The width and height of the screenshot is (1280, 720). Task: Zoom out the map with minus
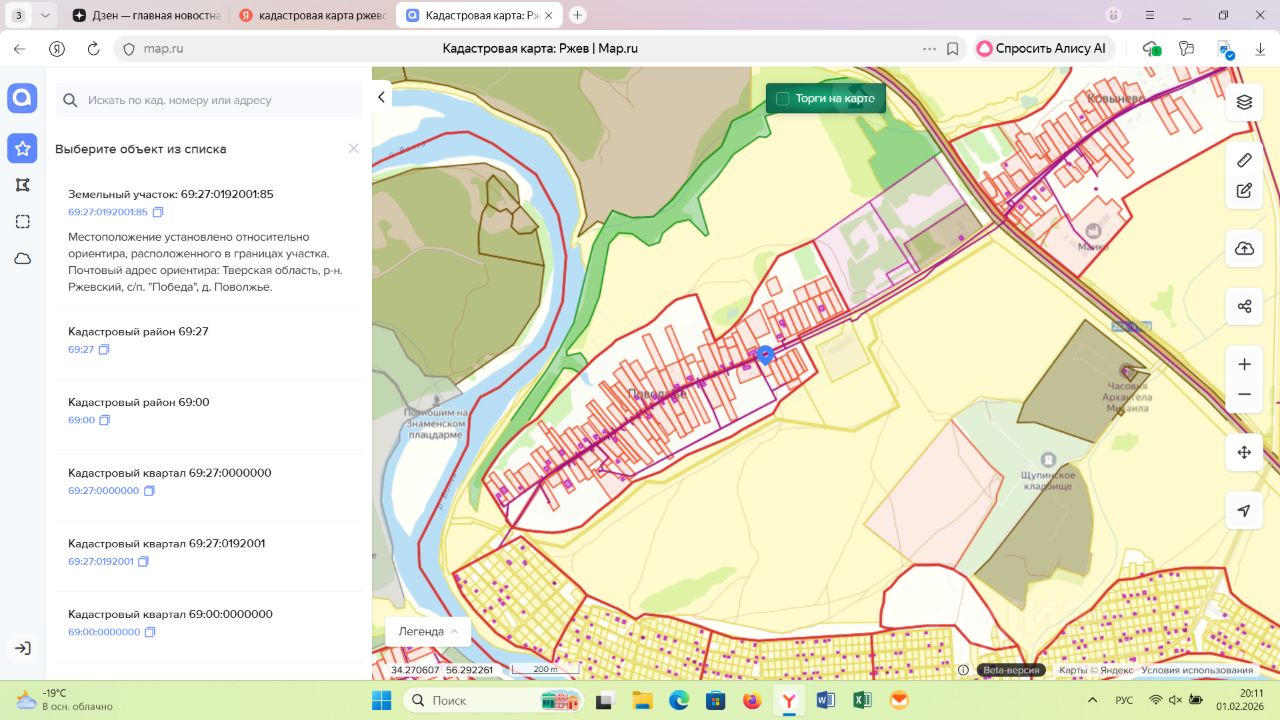(1244, 395)
